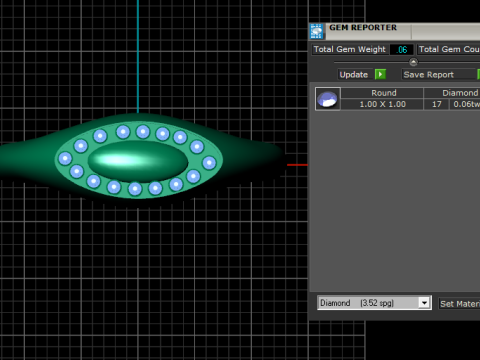Click the 0.06tw weight cell
This screenshot has height=360, width=480.
click(x=465, y=104)
